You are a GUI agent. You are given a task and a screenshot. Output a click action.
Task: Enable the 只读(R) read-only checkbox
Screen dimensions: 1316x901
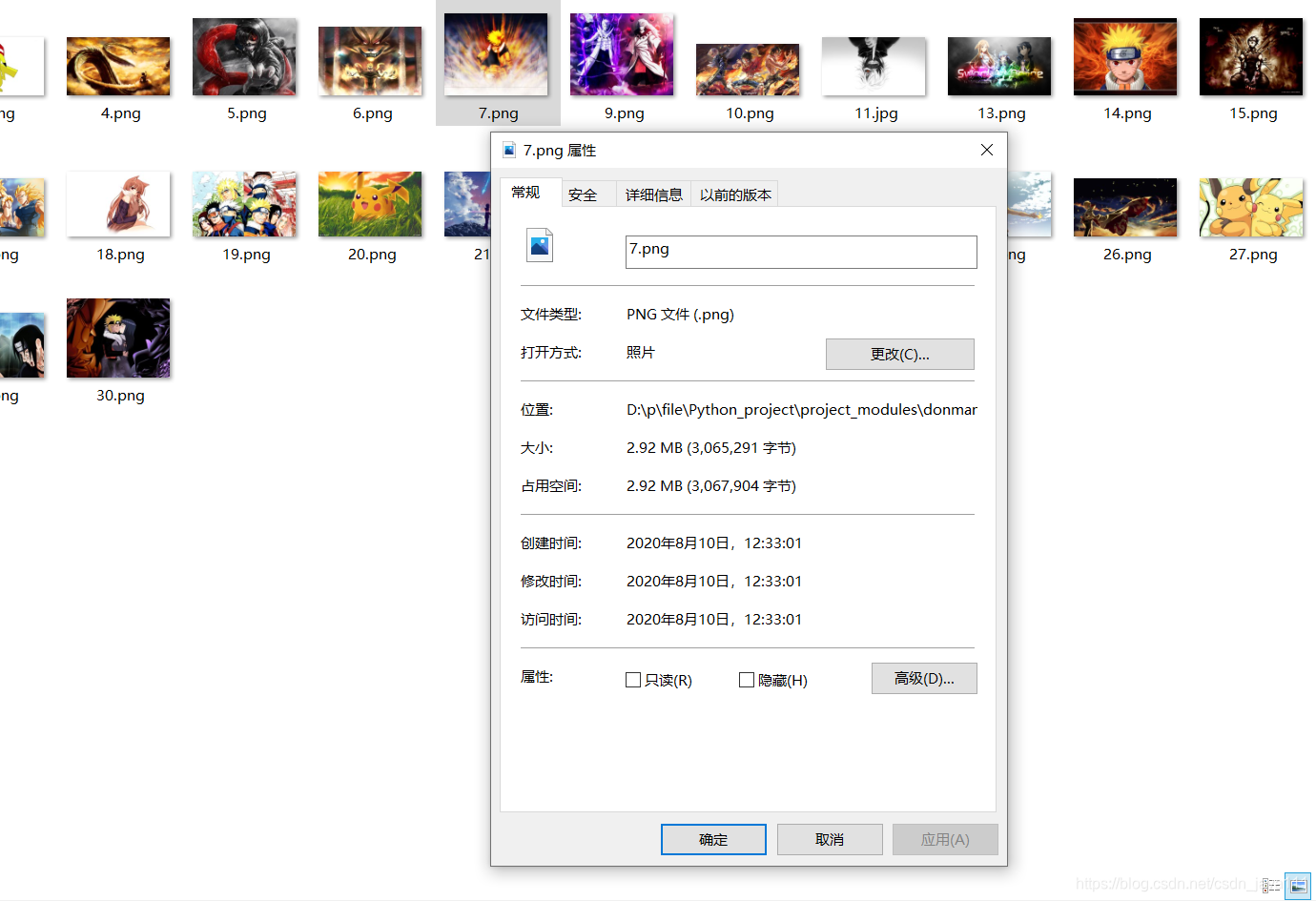click(633, 680)
